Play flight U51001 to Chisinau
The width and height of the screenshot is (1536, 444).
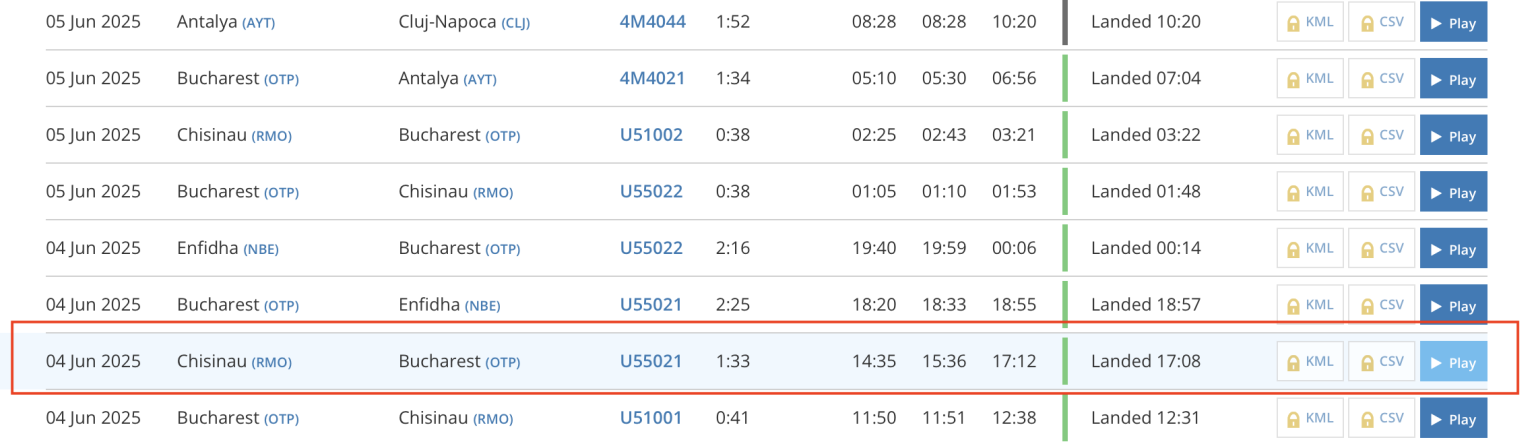pos(1453,419)
